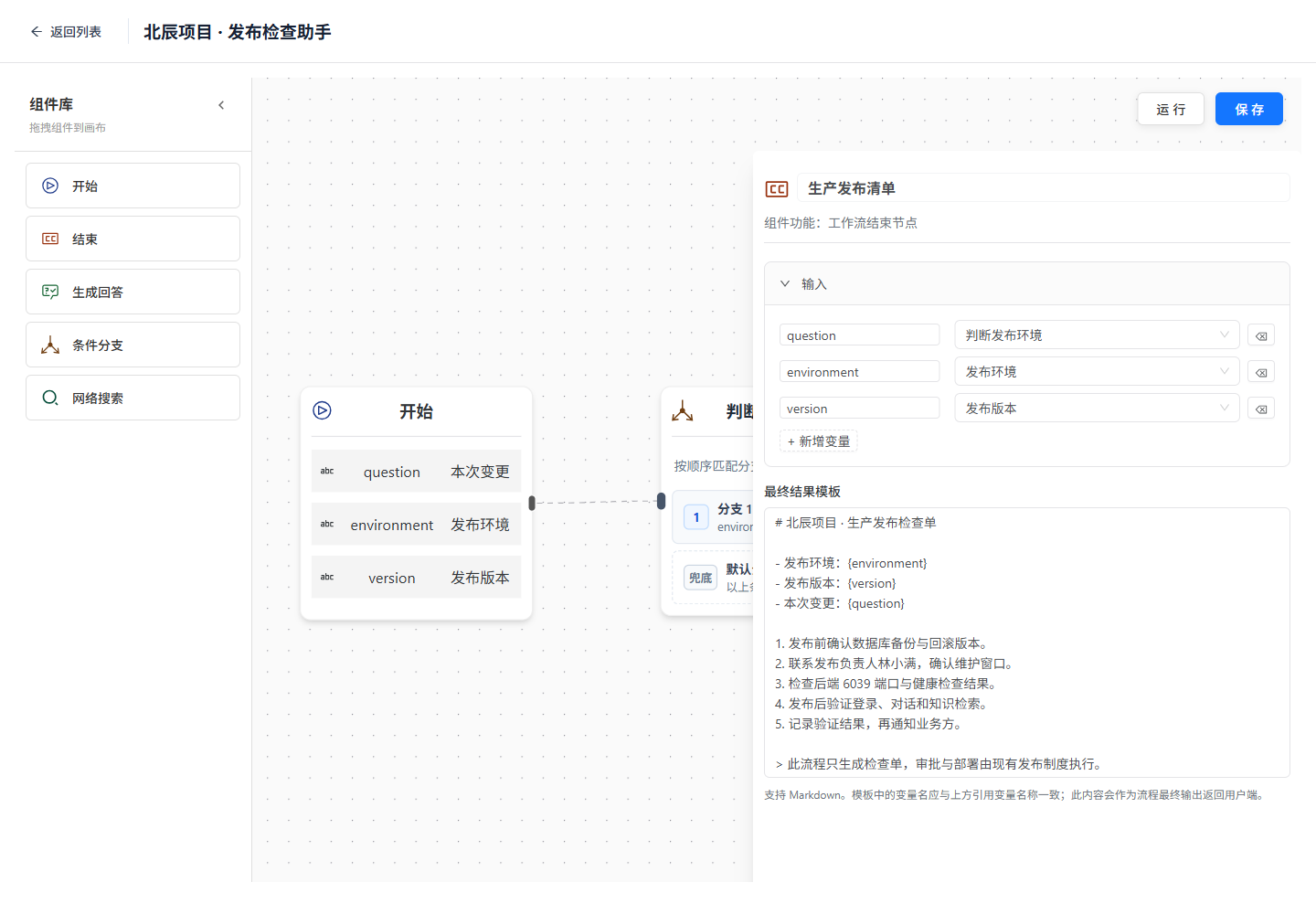Screen dimensions: 1316x914
Task: Click the 最终结果模板 label
Action: (x=802, y=492)
